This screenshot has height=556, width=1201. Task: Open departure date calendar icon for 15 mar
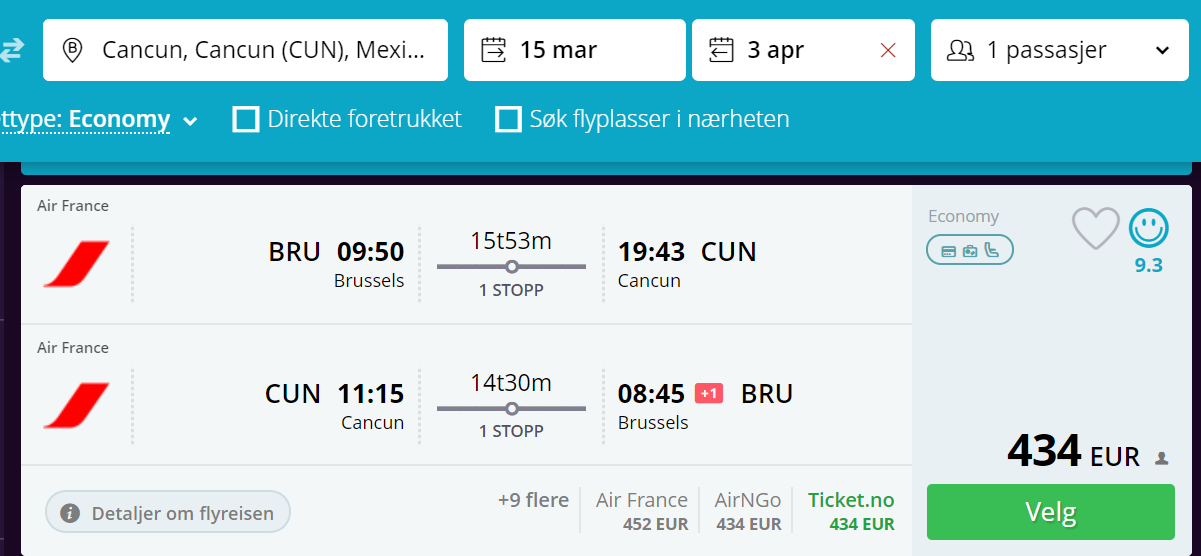[x=494, y=50]
